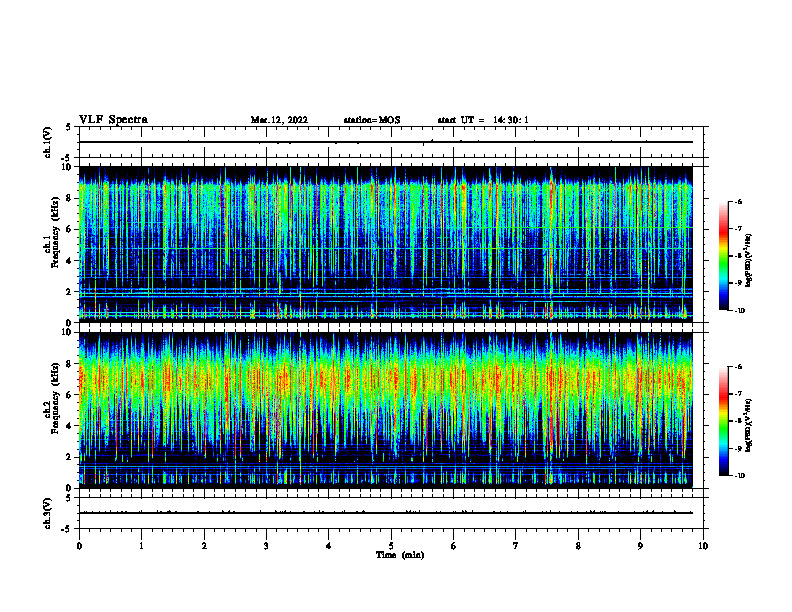
Task: Click the time axis tick label "0"
Action: [79, 546]
